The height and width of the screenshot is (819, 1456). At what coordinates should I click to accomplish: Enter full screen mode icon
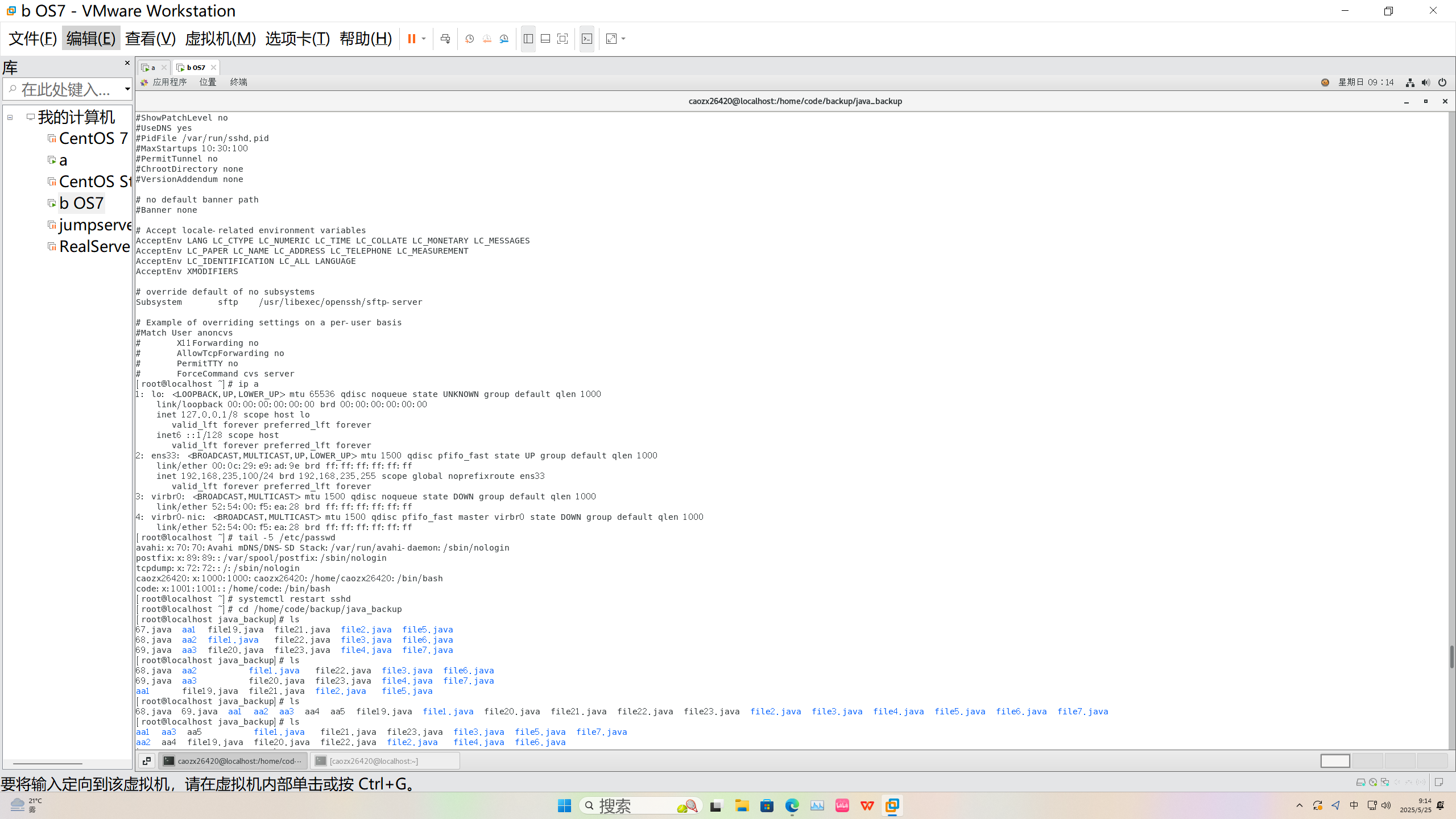pyautogui.click(x=562, y=39)
